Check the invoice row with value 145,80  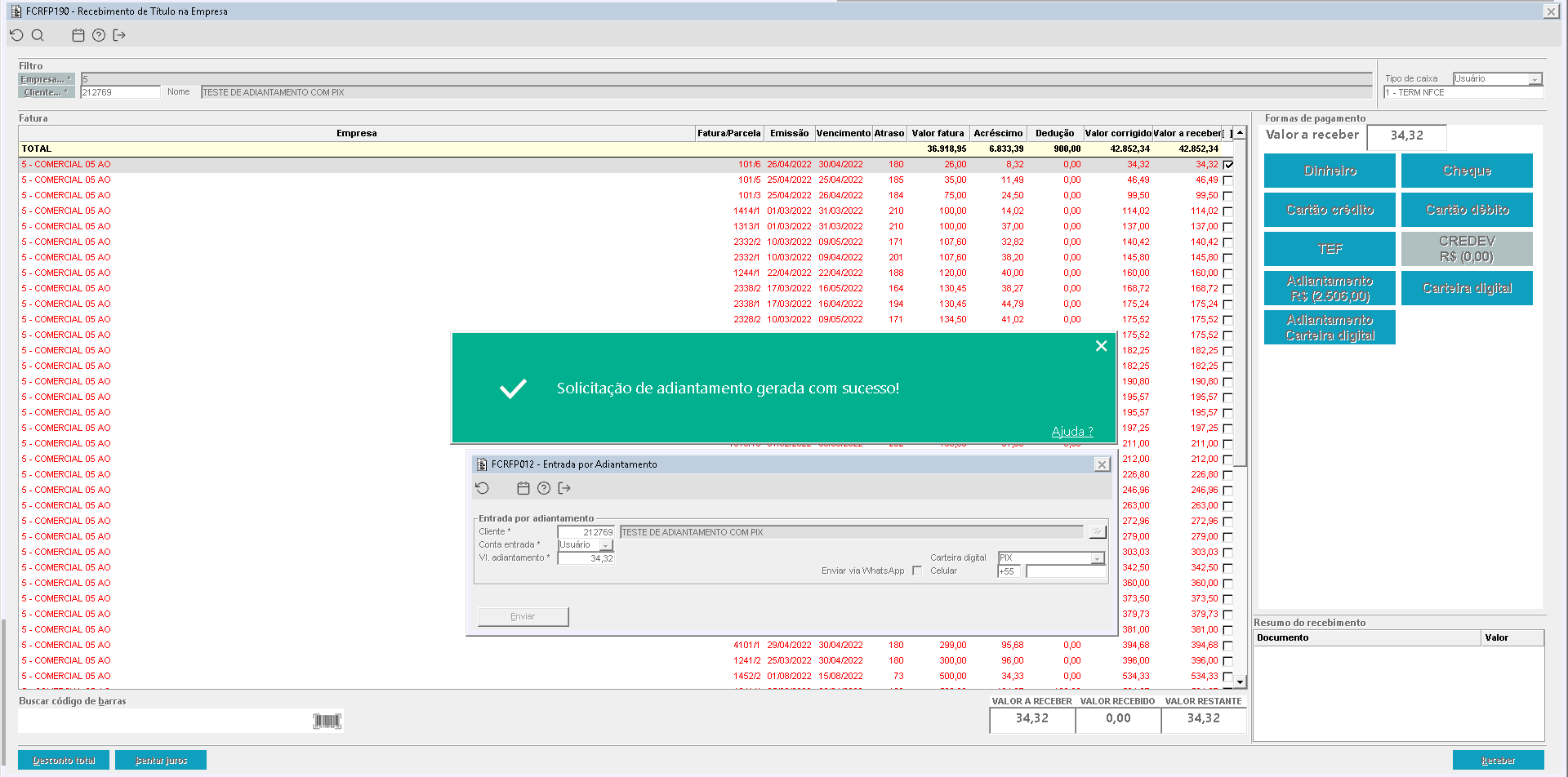[x=1228, y=258]
